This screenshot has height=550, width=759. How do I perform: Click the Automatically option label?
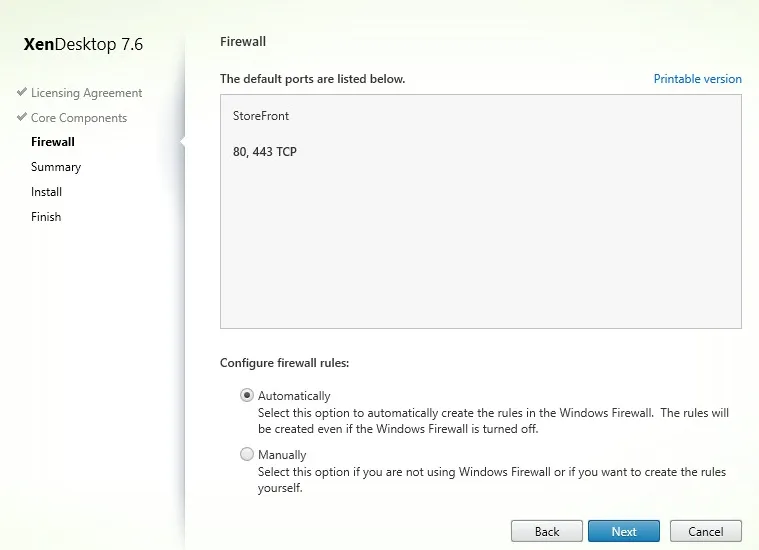click(x=294, y=396)
